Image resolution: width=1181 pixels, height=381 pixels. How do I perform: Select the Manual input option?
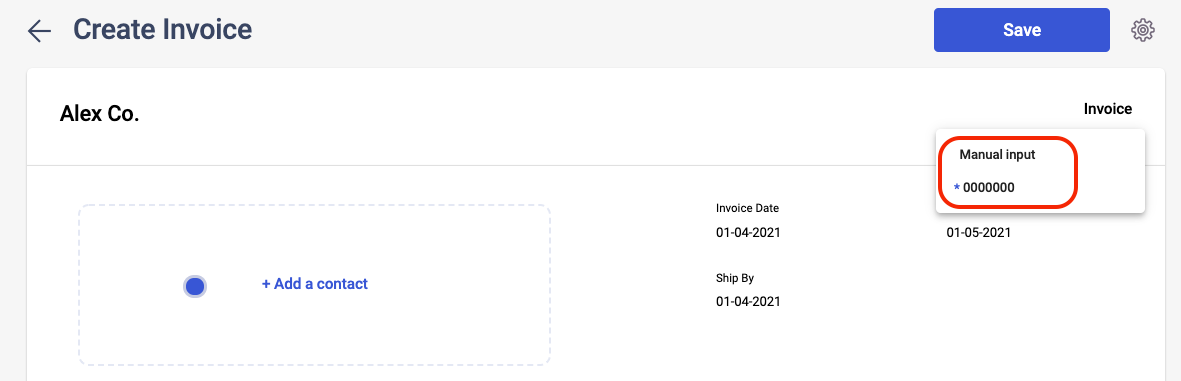pyautogui.click(x=997, y=155)
